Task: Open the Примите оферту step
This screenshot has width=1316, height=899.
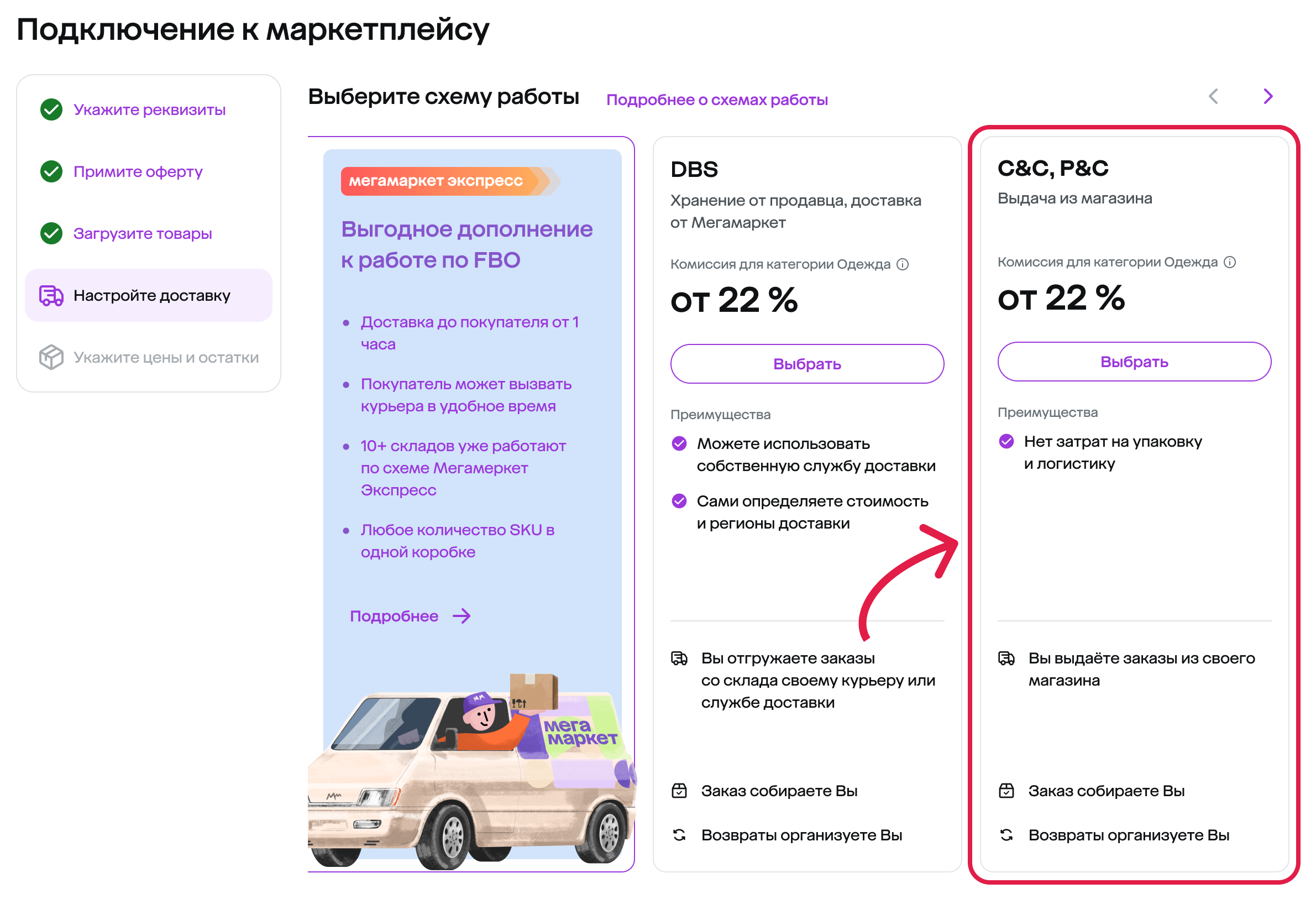Action: pyautogui.click(x=138, y=171)
